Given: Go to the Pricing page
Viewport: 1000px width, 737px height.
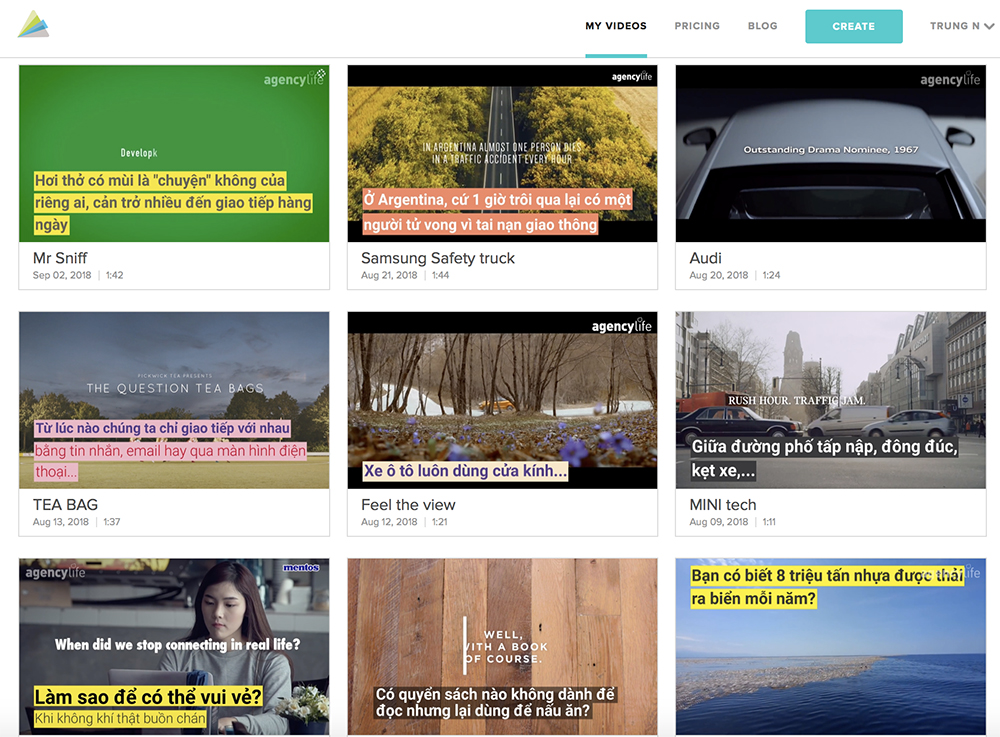Looking at the screenshot, I should pos(697,26).
